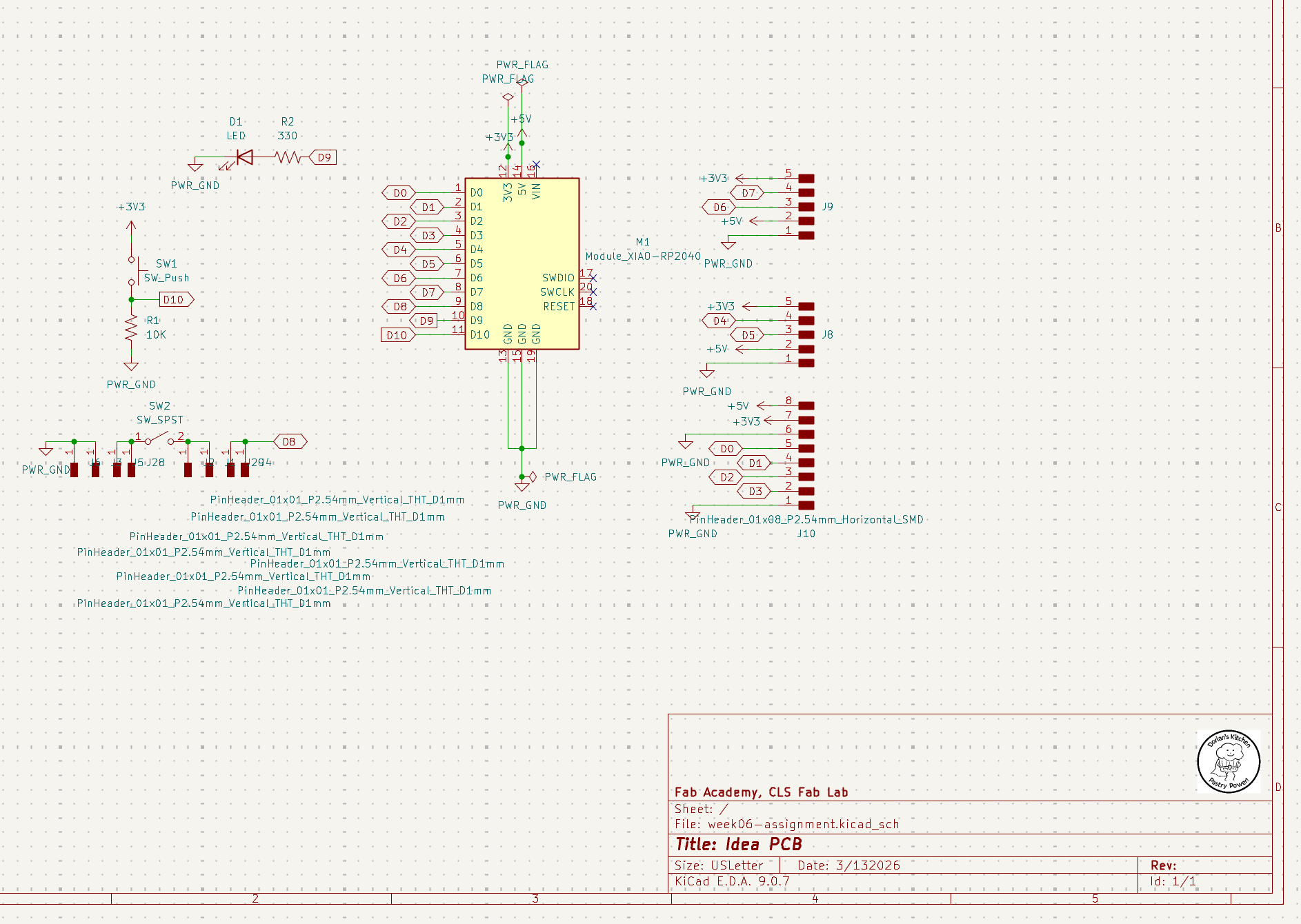Image resolution: width=1301 pixels, height=924 pixels.
Task: Select the 330 ohm resistor R2
Action: (288, 157)
